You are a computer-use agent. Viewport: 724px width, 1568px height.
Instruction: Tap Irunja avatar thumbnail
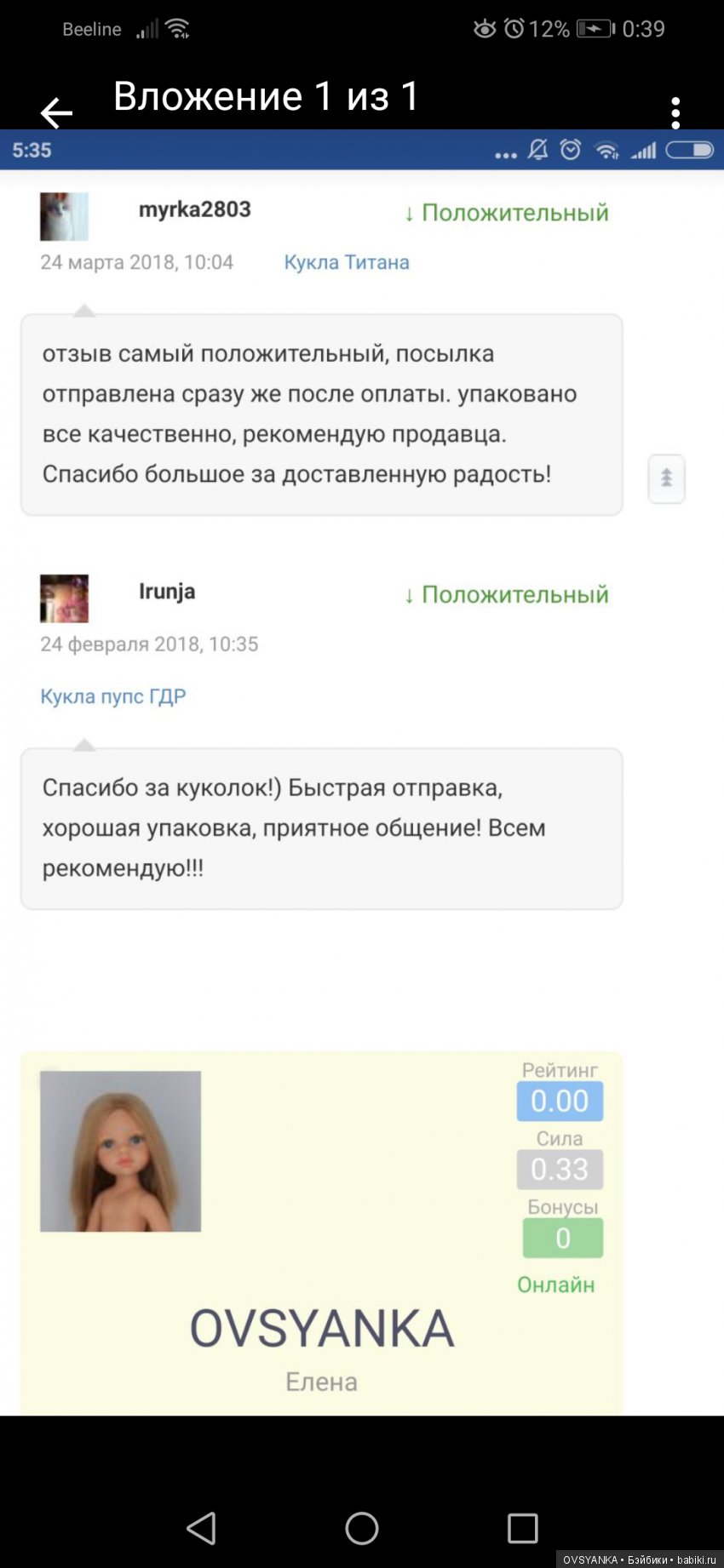(x=64, y=598)
